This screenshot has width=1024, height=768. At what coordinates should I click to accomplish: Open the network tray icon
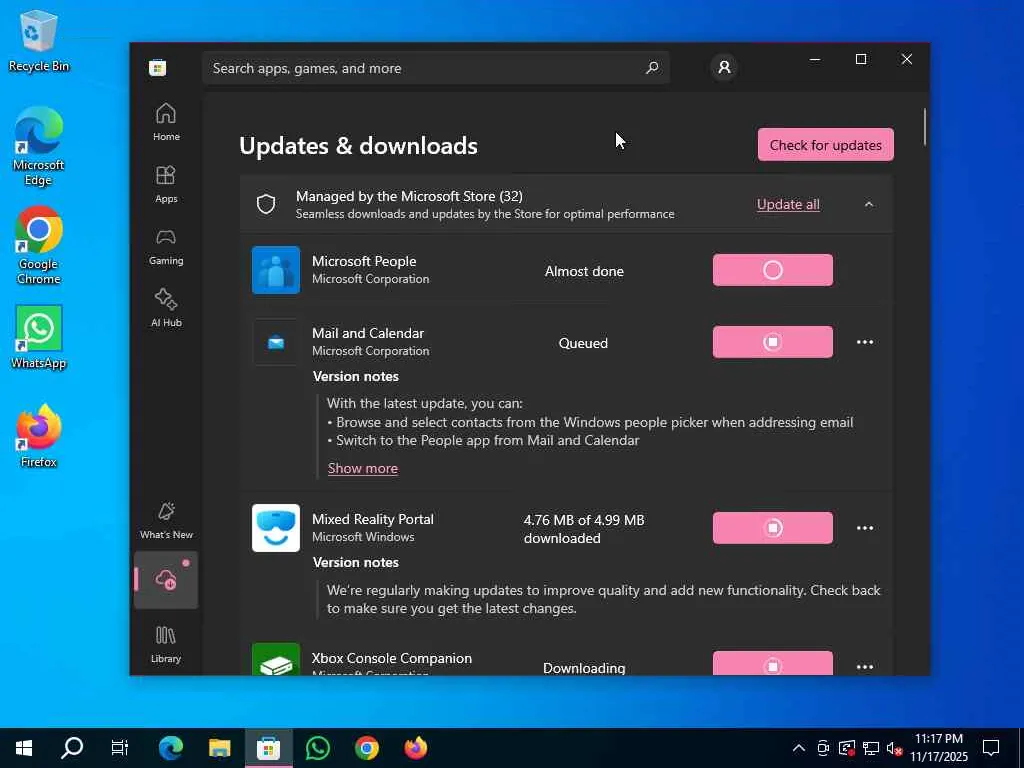pos(871,748)
